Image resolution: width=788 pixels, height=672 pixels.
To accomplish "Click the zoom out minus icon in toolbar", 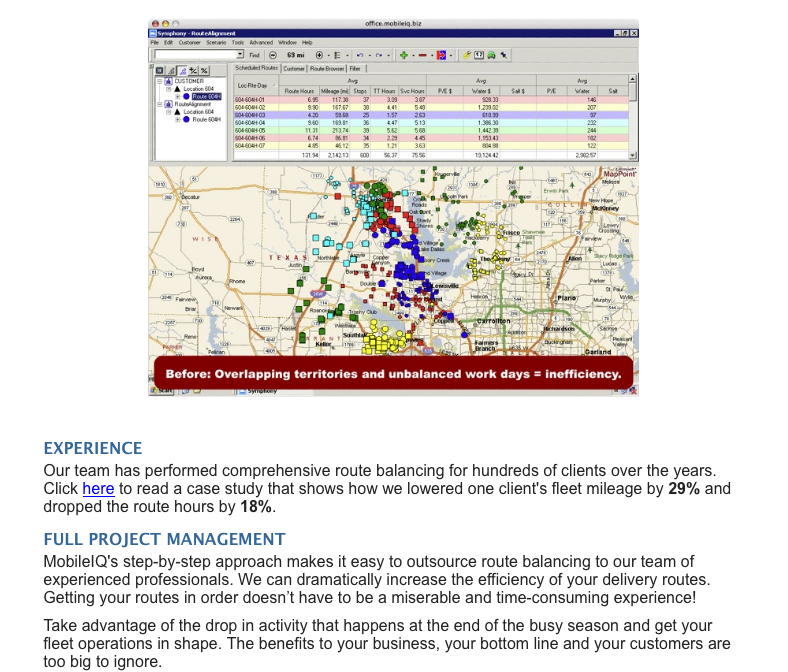I will pos(272,54).
